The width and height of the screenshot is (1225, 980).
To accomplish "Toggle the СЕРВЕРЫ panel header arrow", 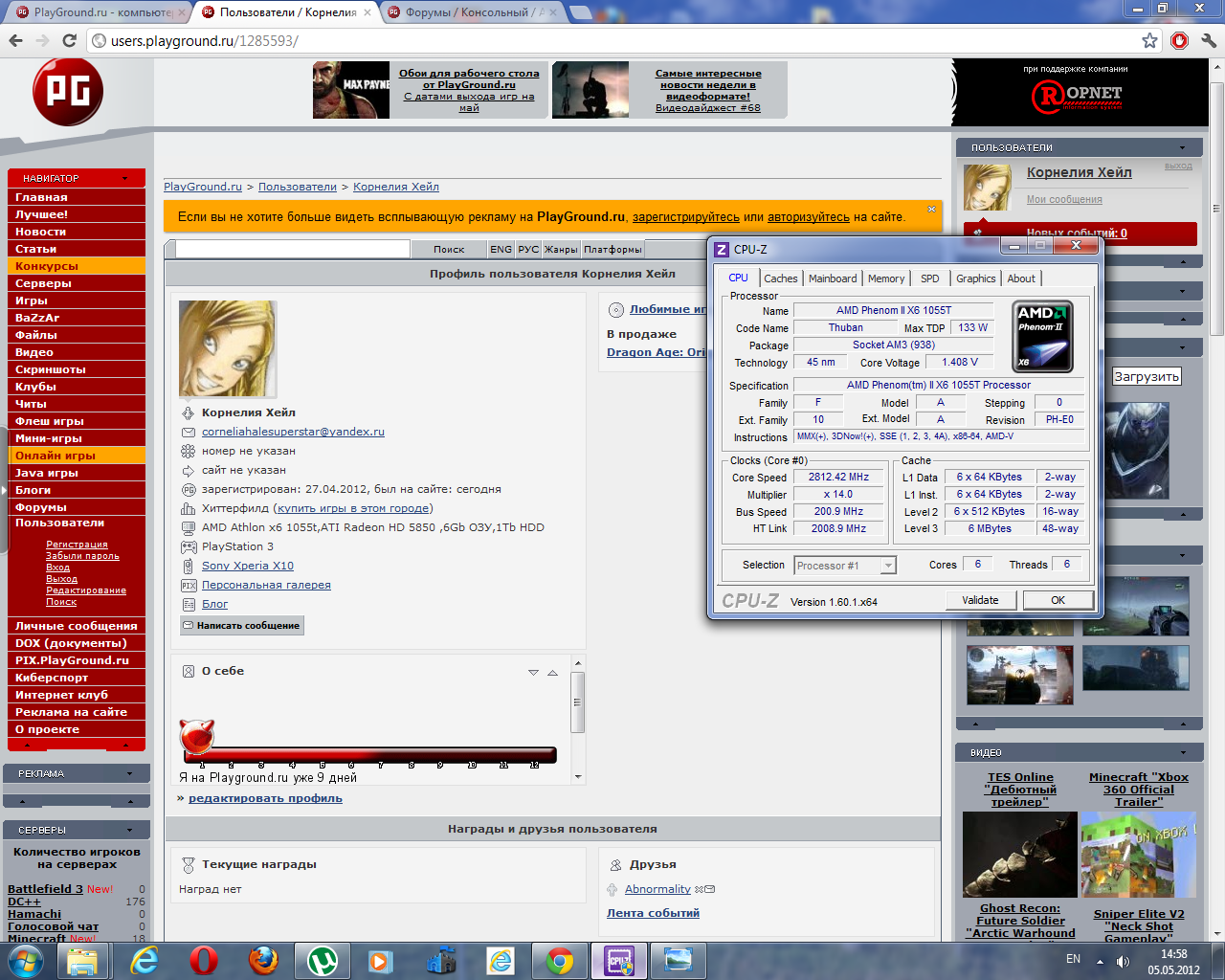I will pyautogui.click(x=130, y=830).
